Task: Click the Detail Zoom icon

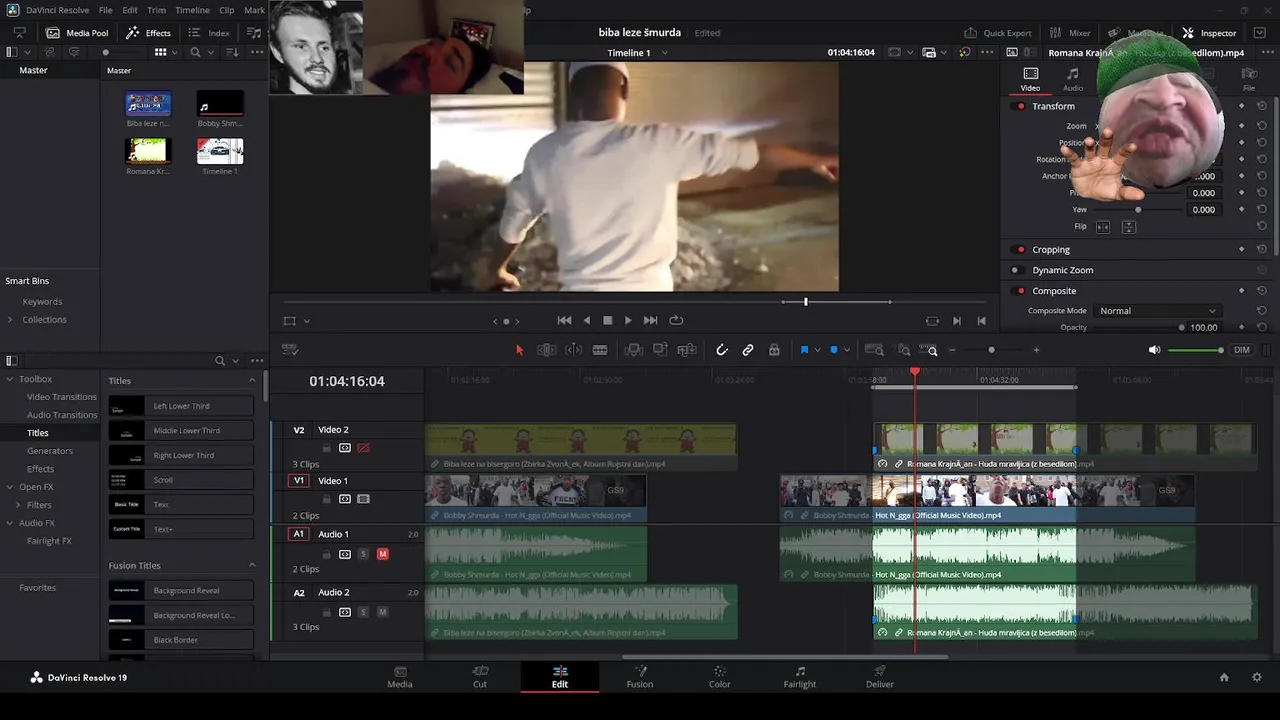Action: 904,350
